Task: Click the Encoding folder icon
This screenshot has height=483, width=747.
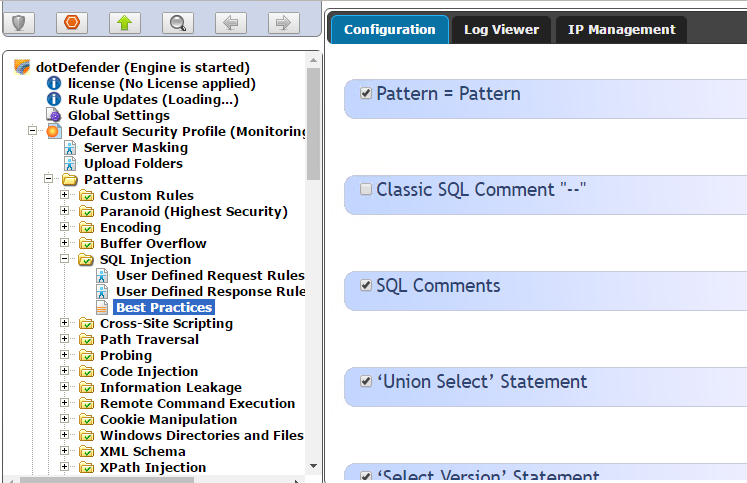Action: 86,228
